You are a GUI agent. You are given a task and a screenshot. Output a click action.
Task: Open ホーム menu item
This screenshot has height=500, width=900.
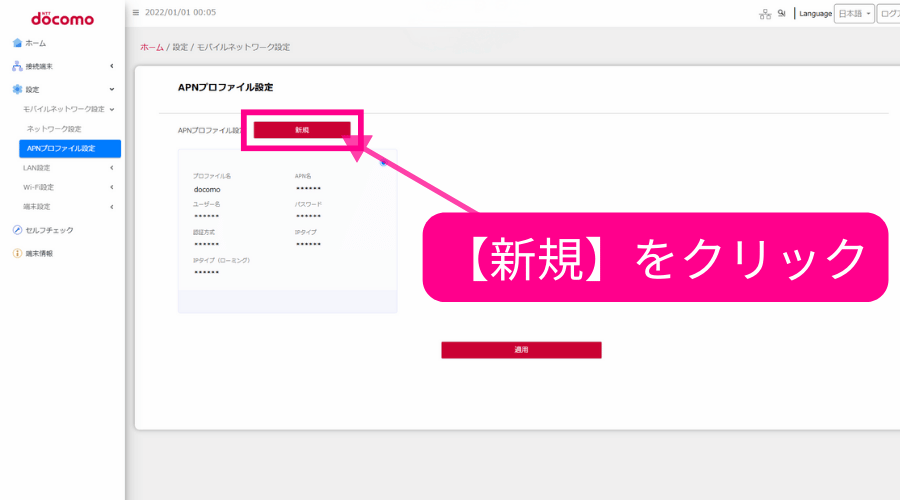(36, 43)
